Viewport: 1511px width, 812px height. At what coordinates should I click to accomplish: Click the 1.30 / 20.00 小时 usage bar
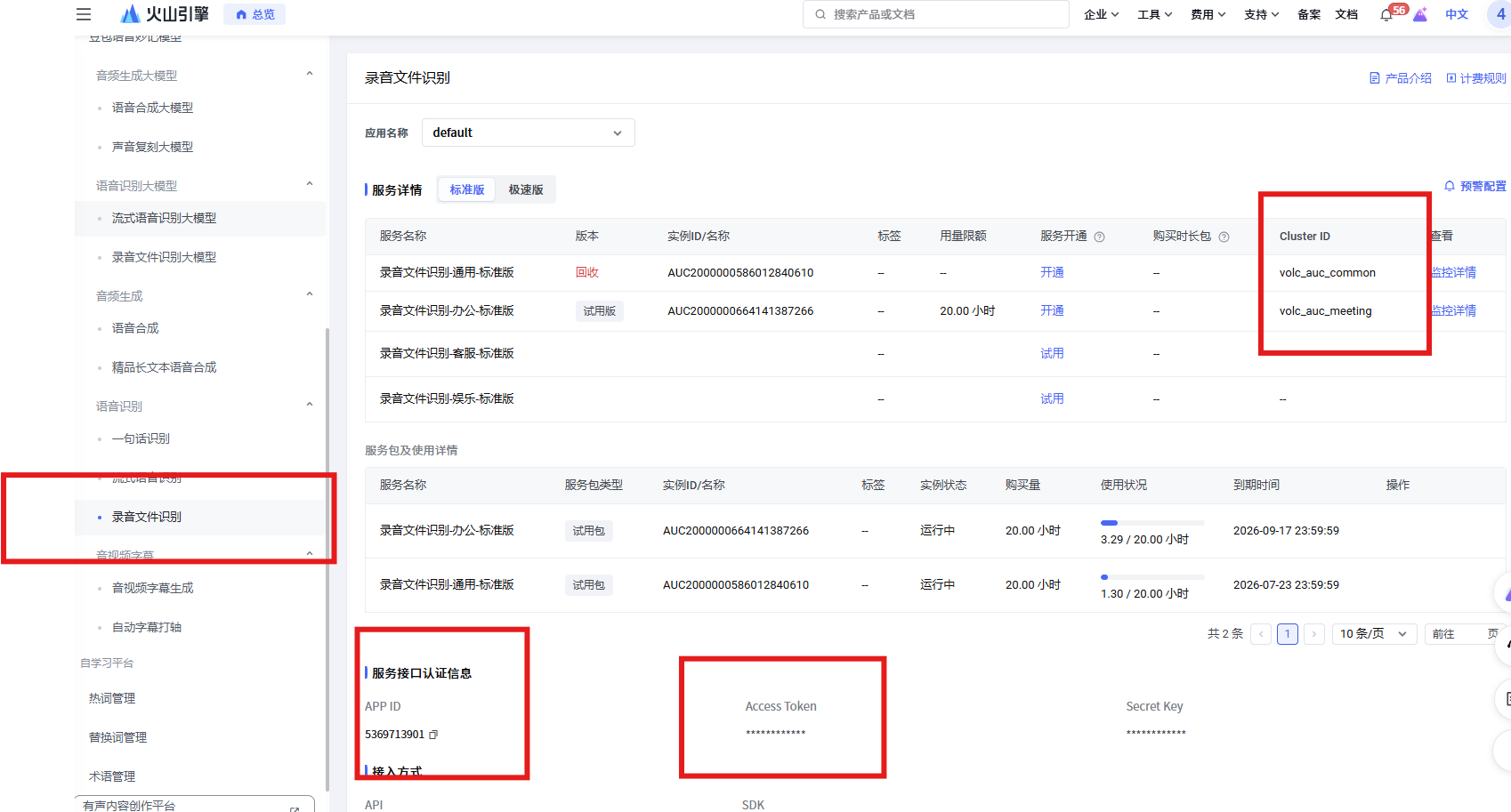[1152, 577]
